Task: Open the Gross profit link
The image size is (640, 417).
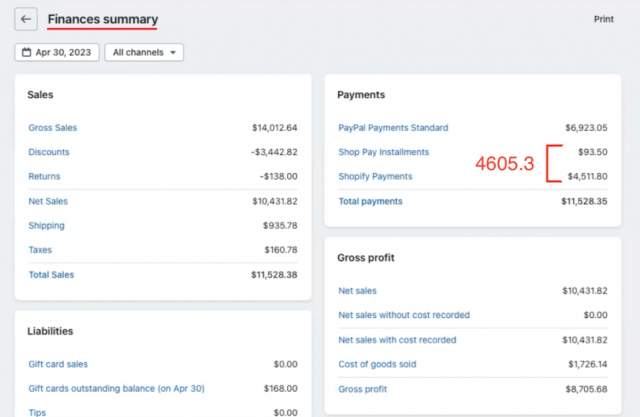Action: pos(361,388)
